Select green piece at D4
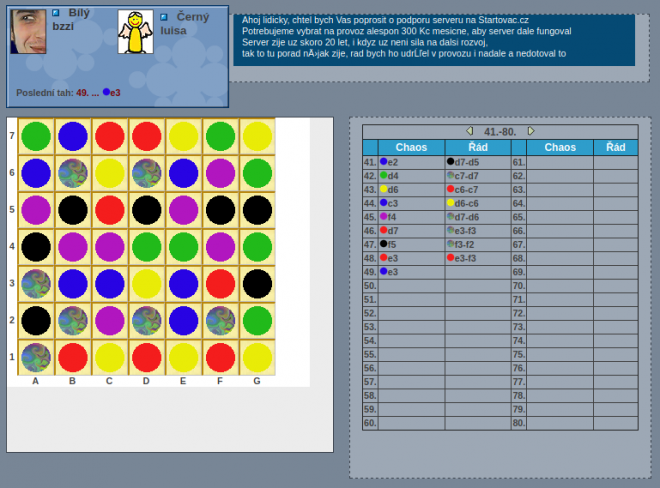The height and width of the screenshot is (488, 660). 146,247
